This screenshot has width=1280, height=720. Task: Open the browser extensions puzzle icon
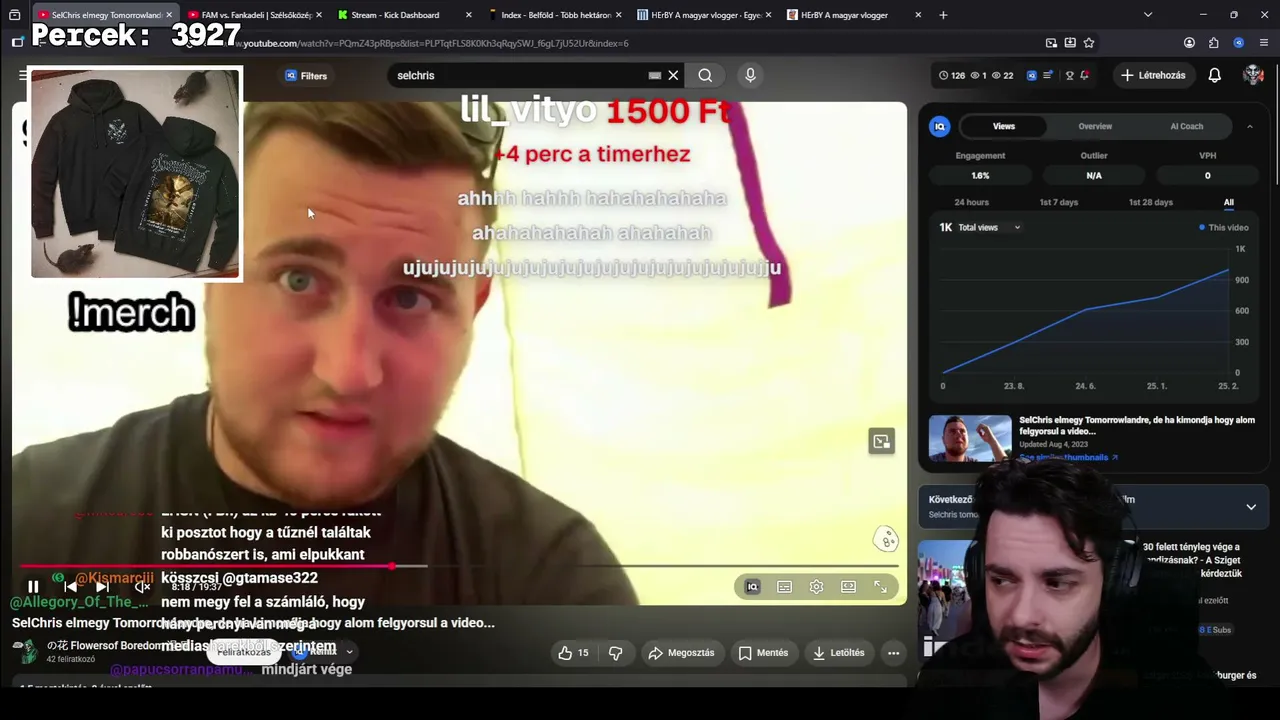coord(1213,43)
